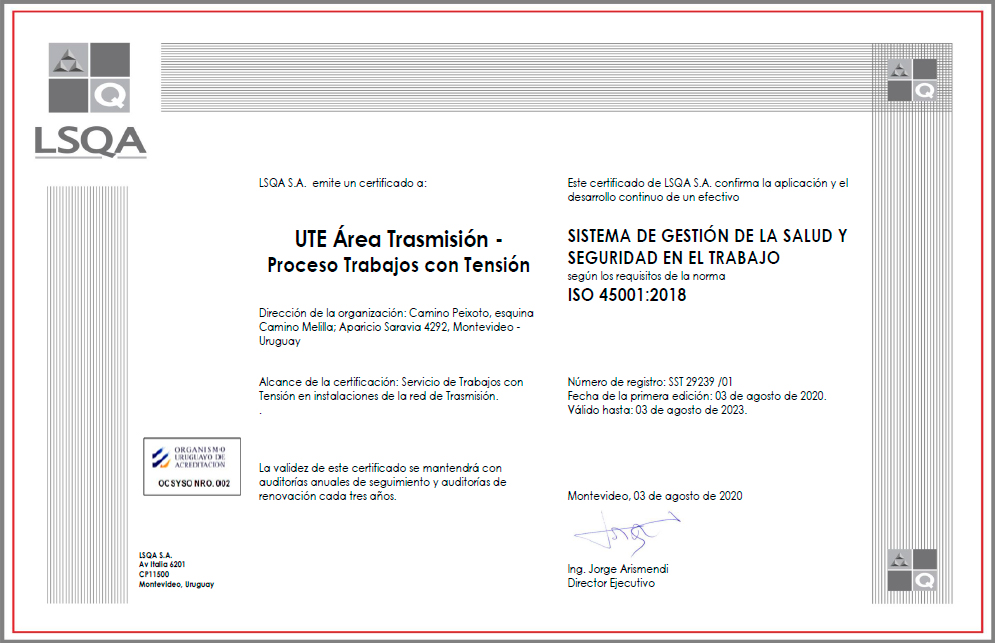The image size is (995, 643).
Task: Click the title 'UTE Área Trasmisión -'
Action: click(399, 239)
